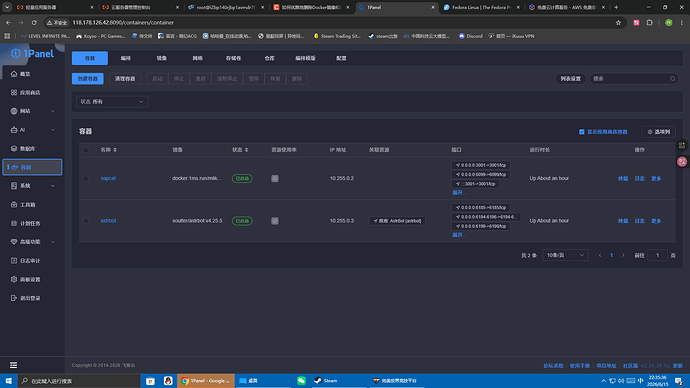Open the browser tab list dropdown arrow
The height and width of the screenshot is (388, 690).
point(7,7)
